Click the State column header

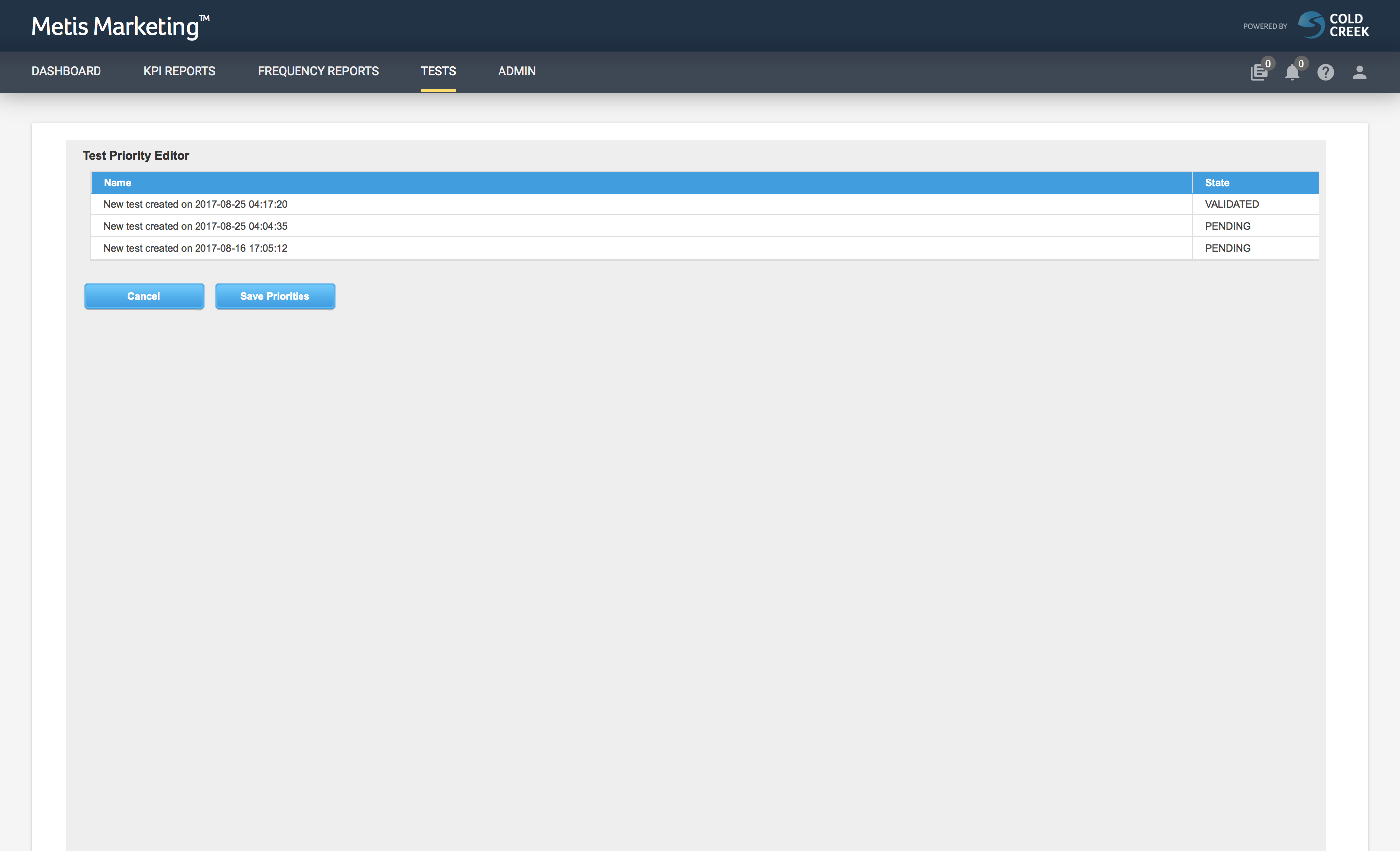pos(1256,183)
